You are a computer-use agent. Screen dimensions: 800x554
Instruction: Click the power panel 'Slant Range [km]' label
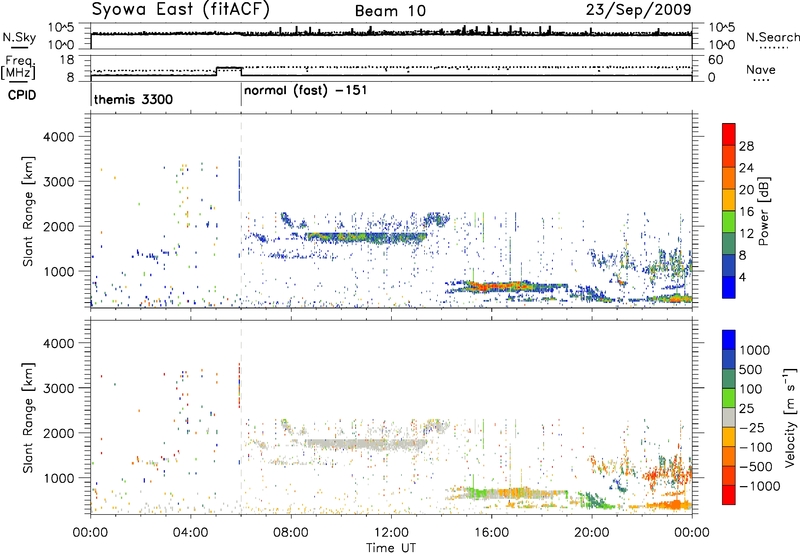[28, 211]
